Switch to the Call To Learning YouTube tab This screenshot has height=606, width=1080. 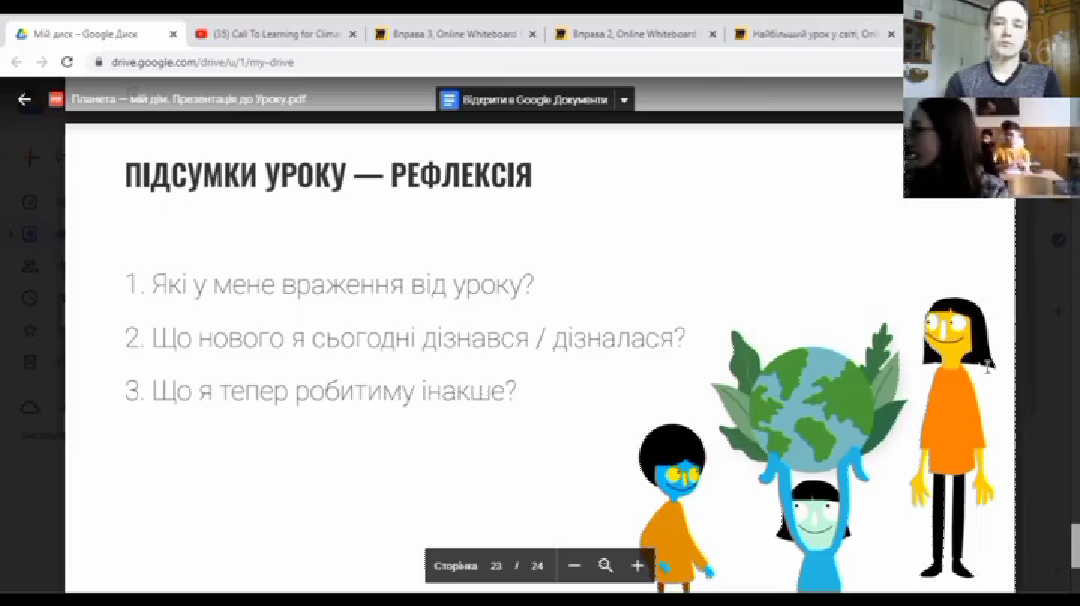point(275,34)
